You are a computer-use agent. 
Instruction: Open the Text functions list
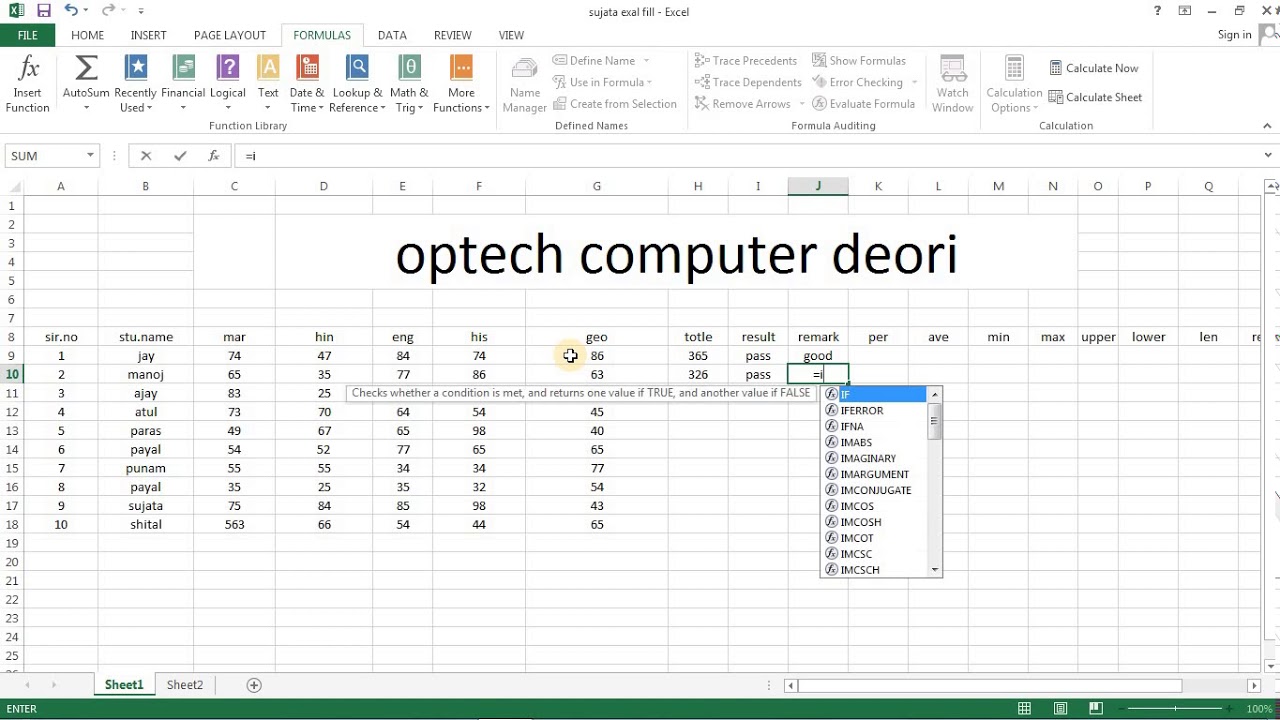tap(268, 85)
